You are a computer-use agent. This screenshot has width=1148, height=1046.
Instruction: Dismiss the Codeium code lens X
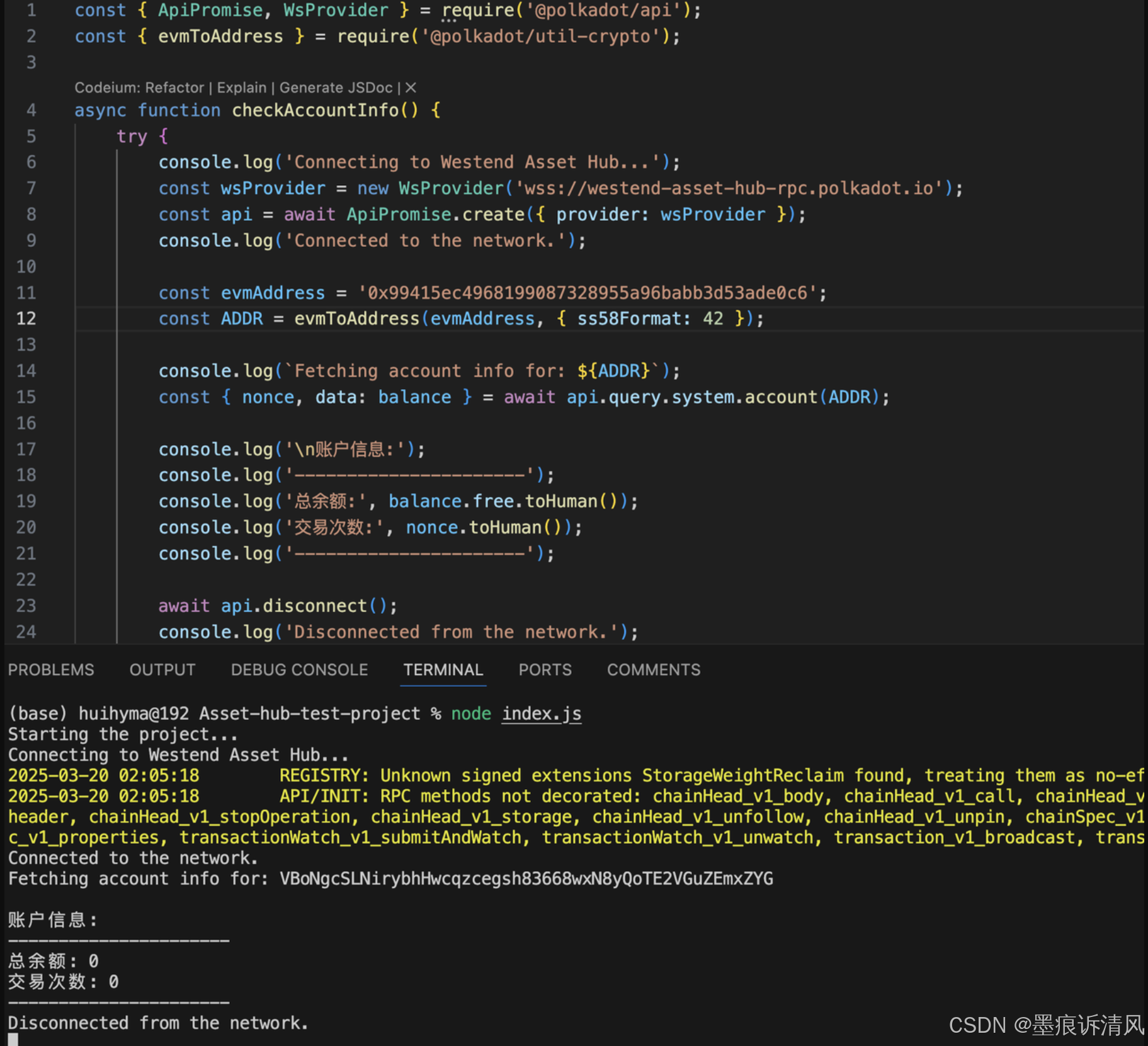[x=411, y=88]
